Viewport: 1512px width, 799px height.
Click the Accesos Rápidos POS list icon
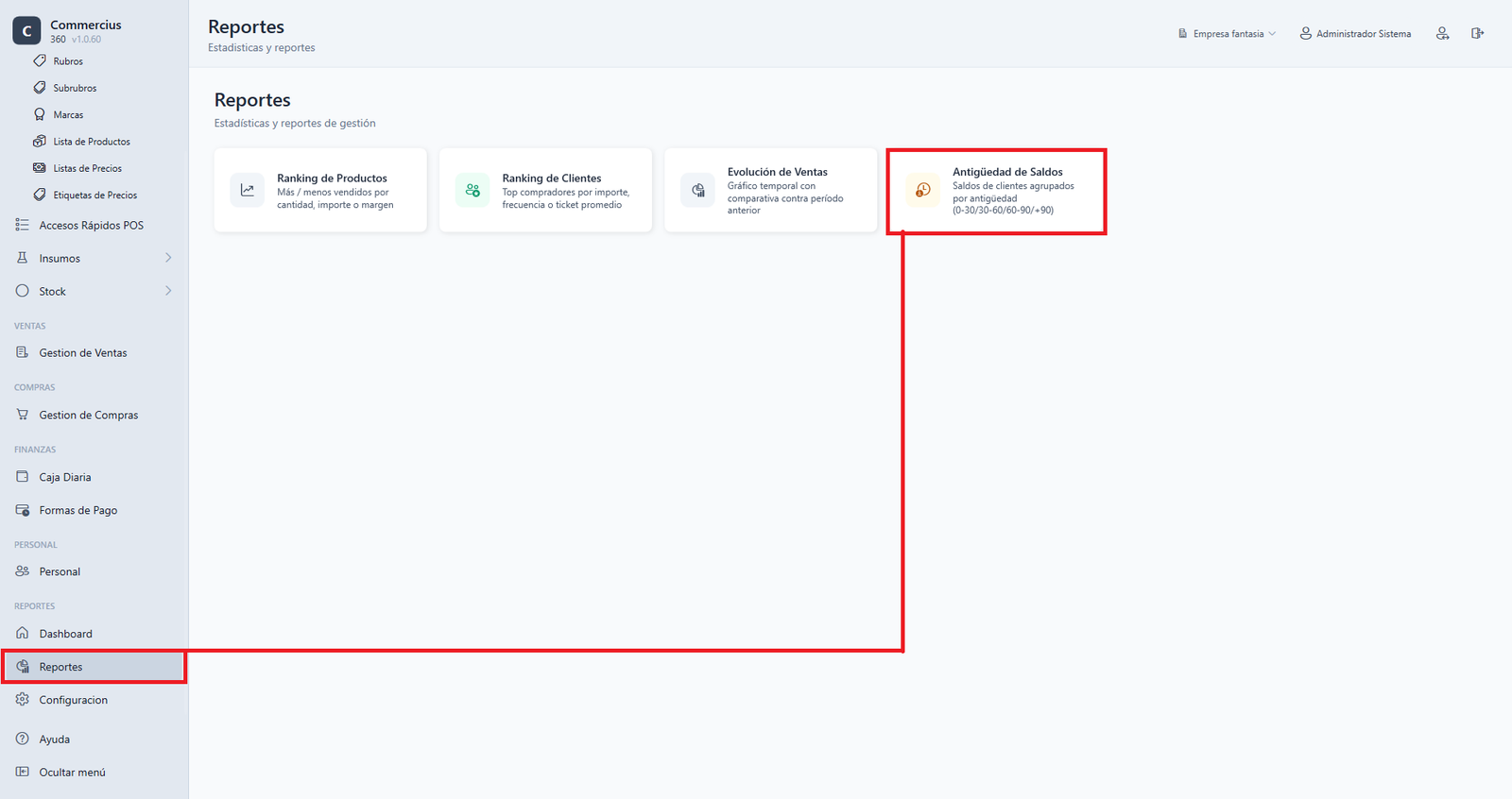click(x=23, y=225)
